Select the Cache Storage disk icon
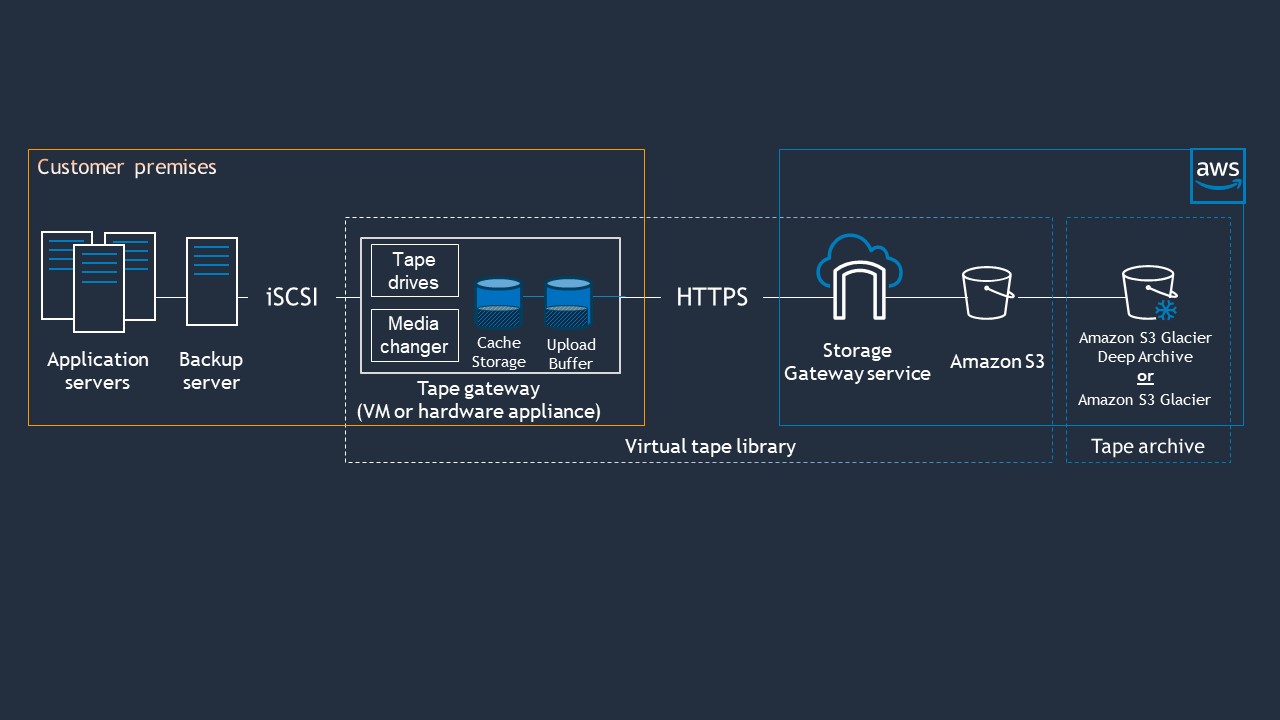1280x720 pixels. pos(498,303)
